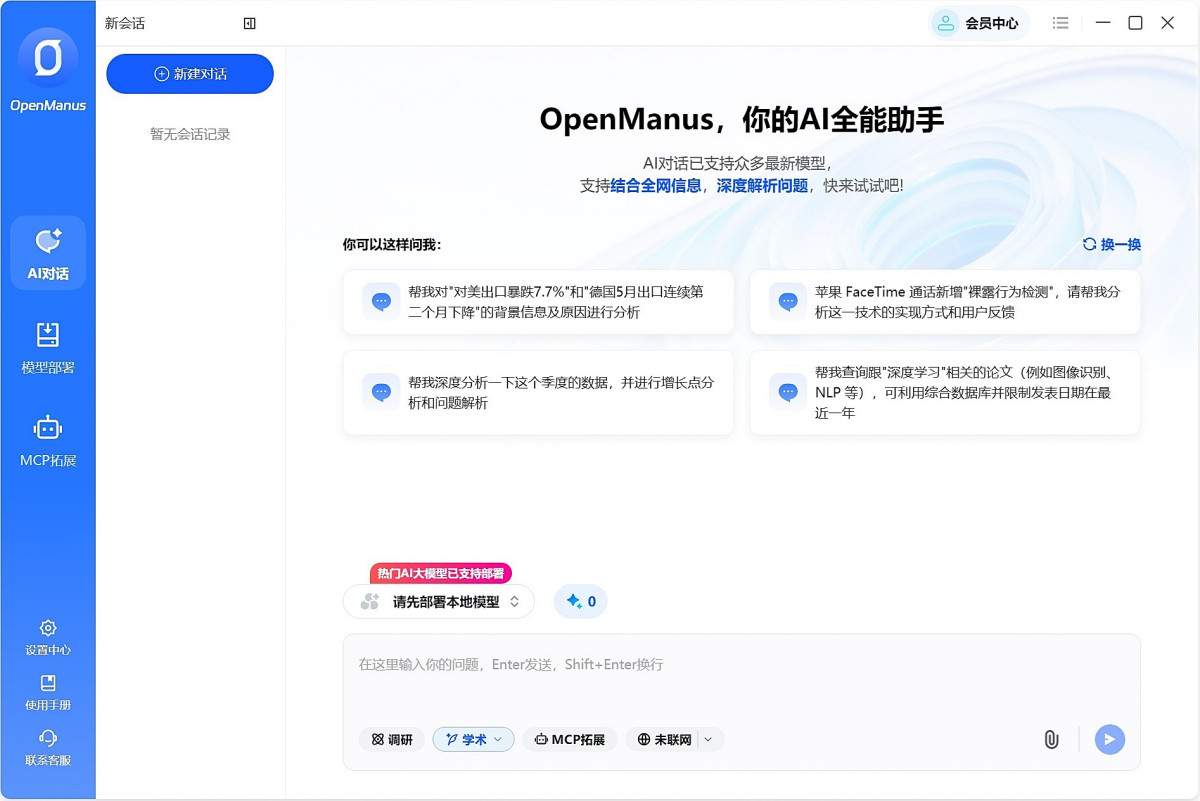This screenshot has width=1200, height=801.
Task: Open the AI对话 sidebar tab
Action: [48, 253]
